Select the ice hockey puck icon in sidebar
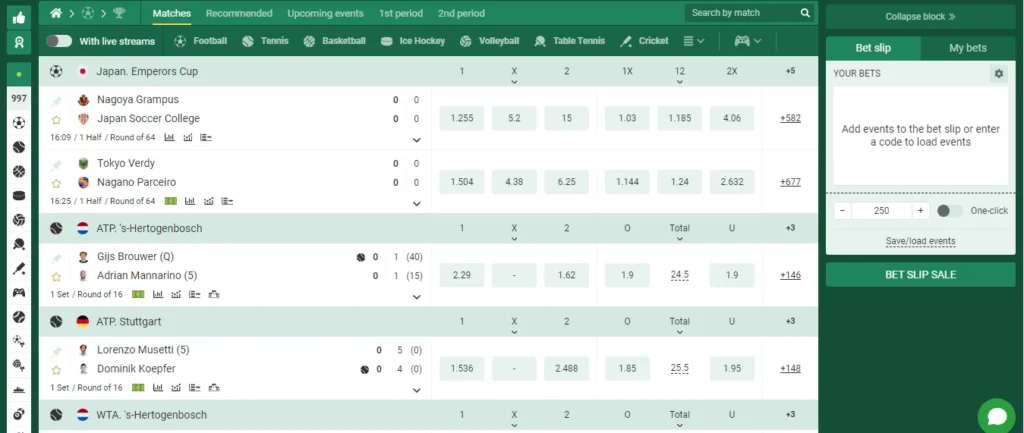1024x433 pixels. [x=18, y=196]
